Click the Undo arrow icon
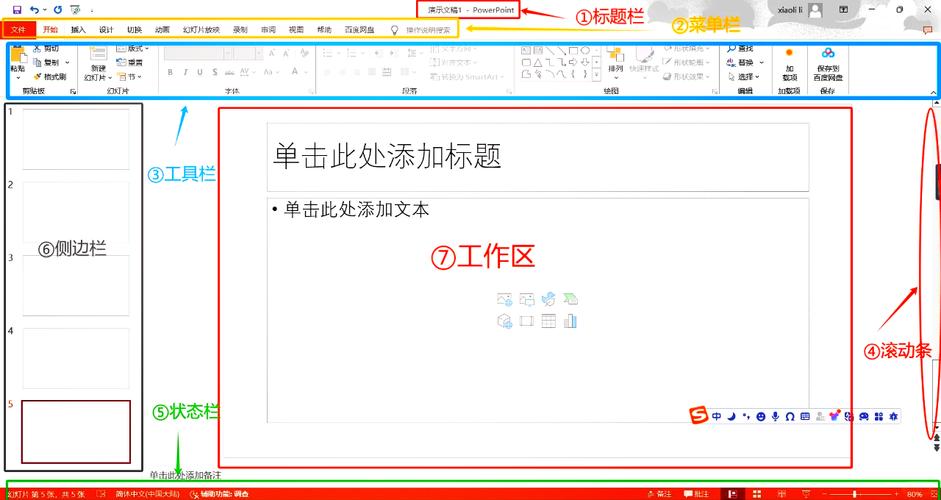Viewport: 941px width, 500px height. coord(35,10)
